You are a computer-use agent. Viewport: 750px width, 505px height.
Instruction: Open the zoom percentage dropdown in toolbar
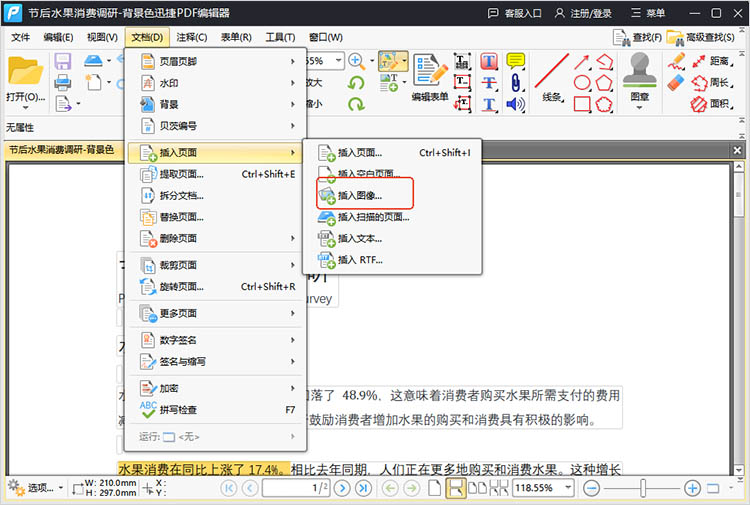tap(339, 61)
